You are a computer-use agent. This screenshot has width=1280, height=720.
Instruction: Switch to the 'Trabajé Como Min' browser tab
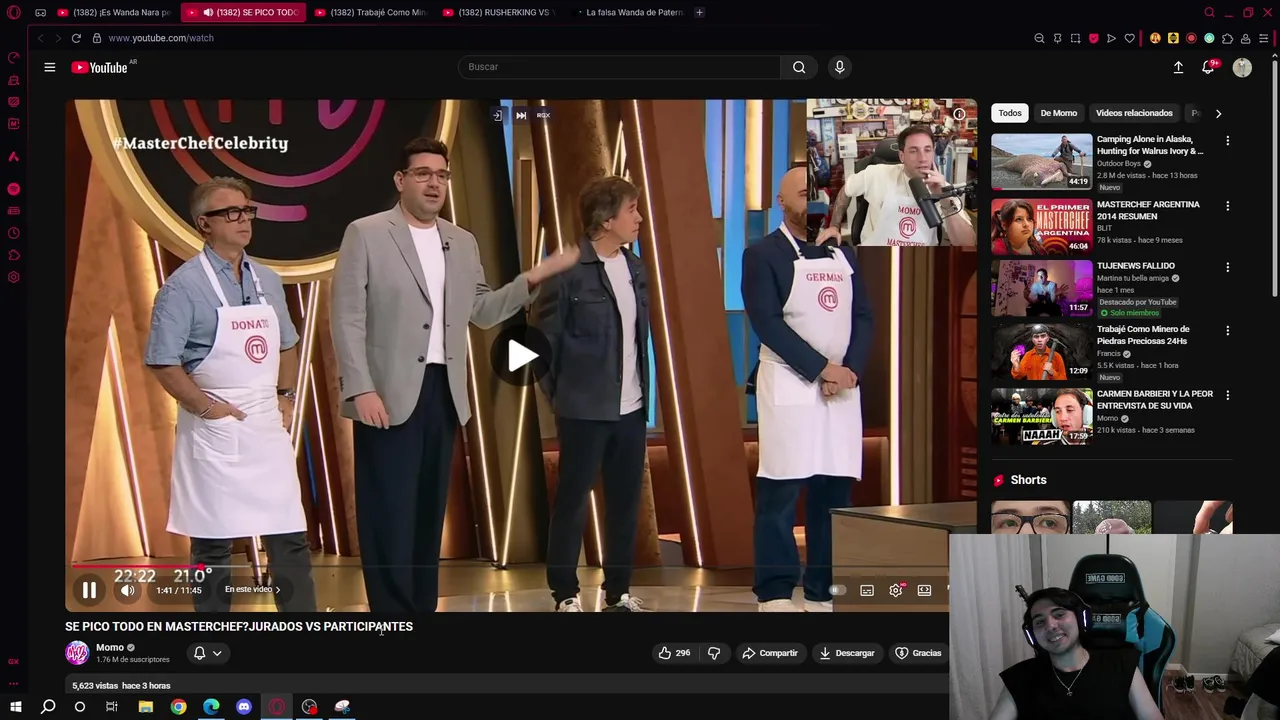click(x=369, y=12)
